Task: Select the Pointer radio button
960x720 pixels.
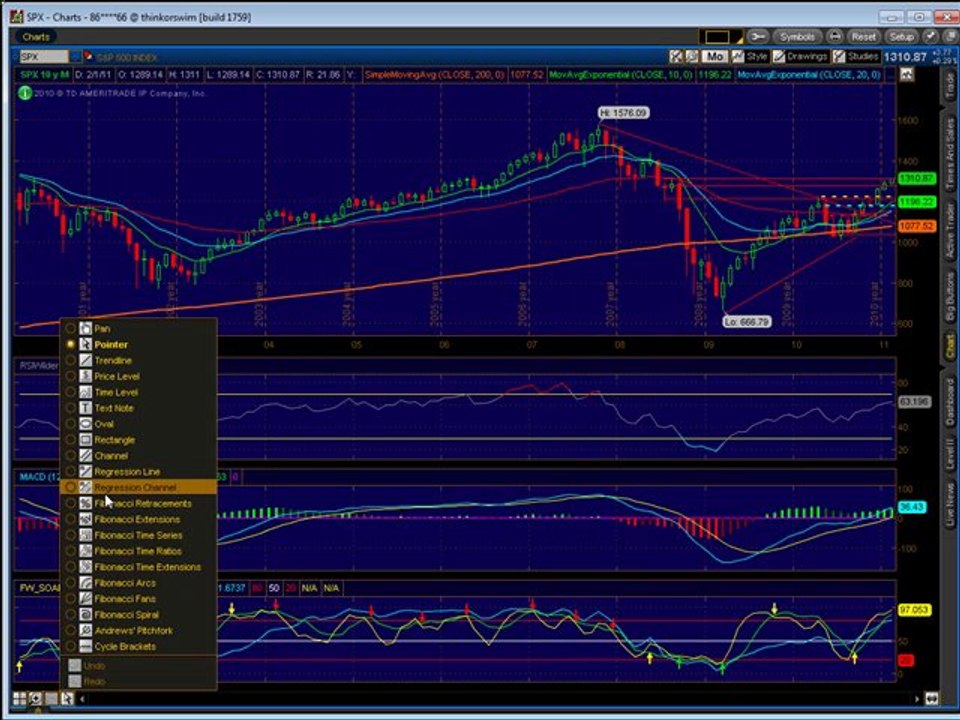Action: (x=70, y=345)
